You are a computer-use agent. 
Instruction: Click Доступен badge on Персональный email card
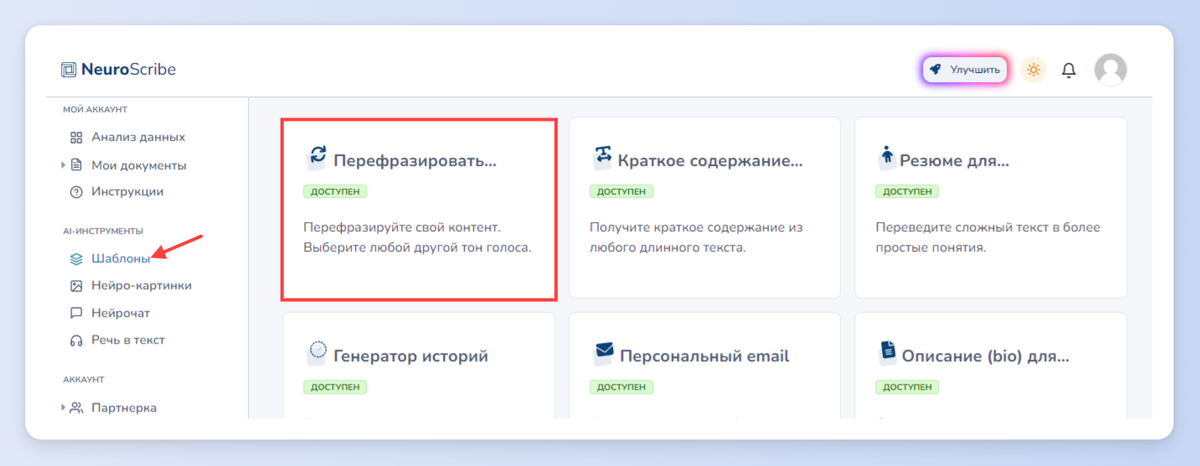click(x=621, y=386)
